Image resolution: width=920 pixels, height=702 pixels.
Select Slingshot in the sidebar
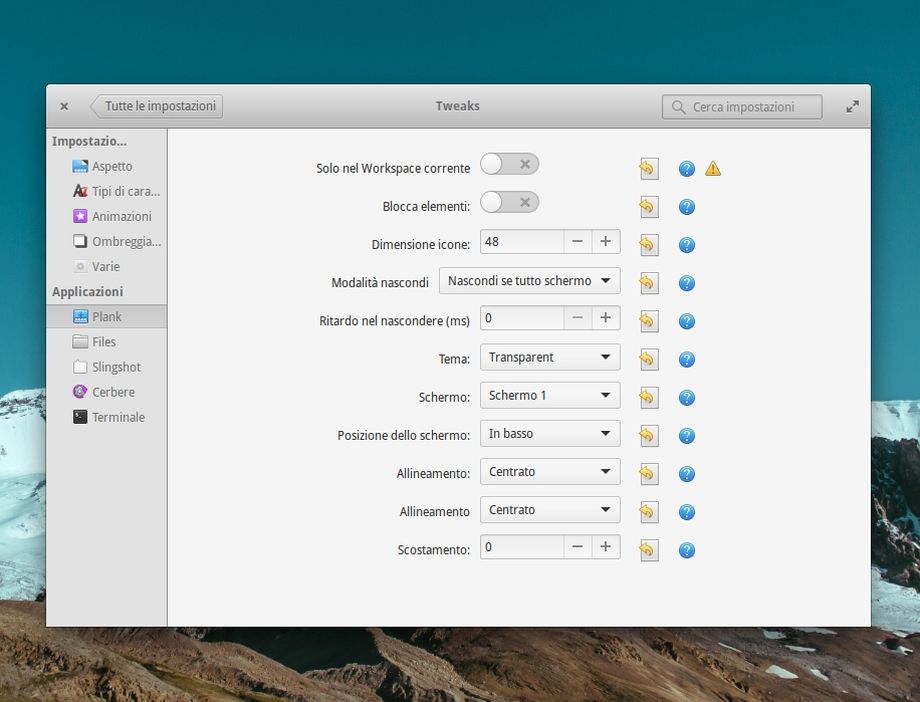pos(116,367)
